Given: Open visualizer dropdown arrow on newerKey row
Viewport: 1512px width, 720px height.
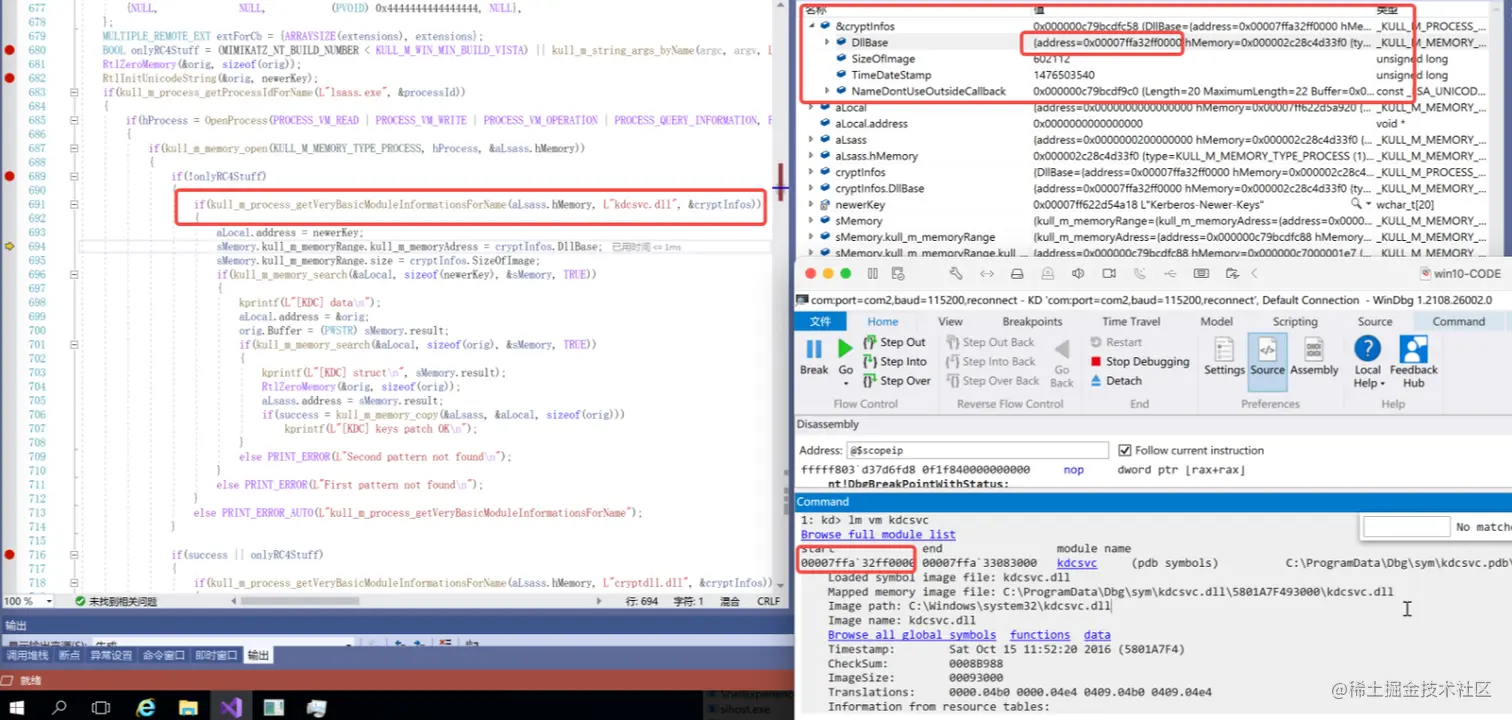Looking at the screenshot, I should click(1367, 204).
